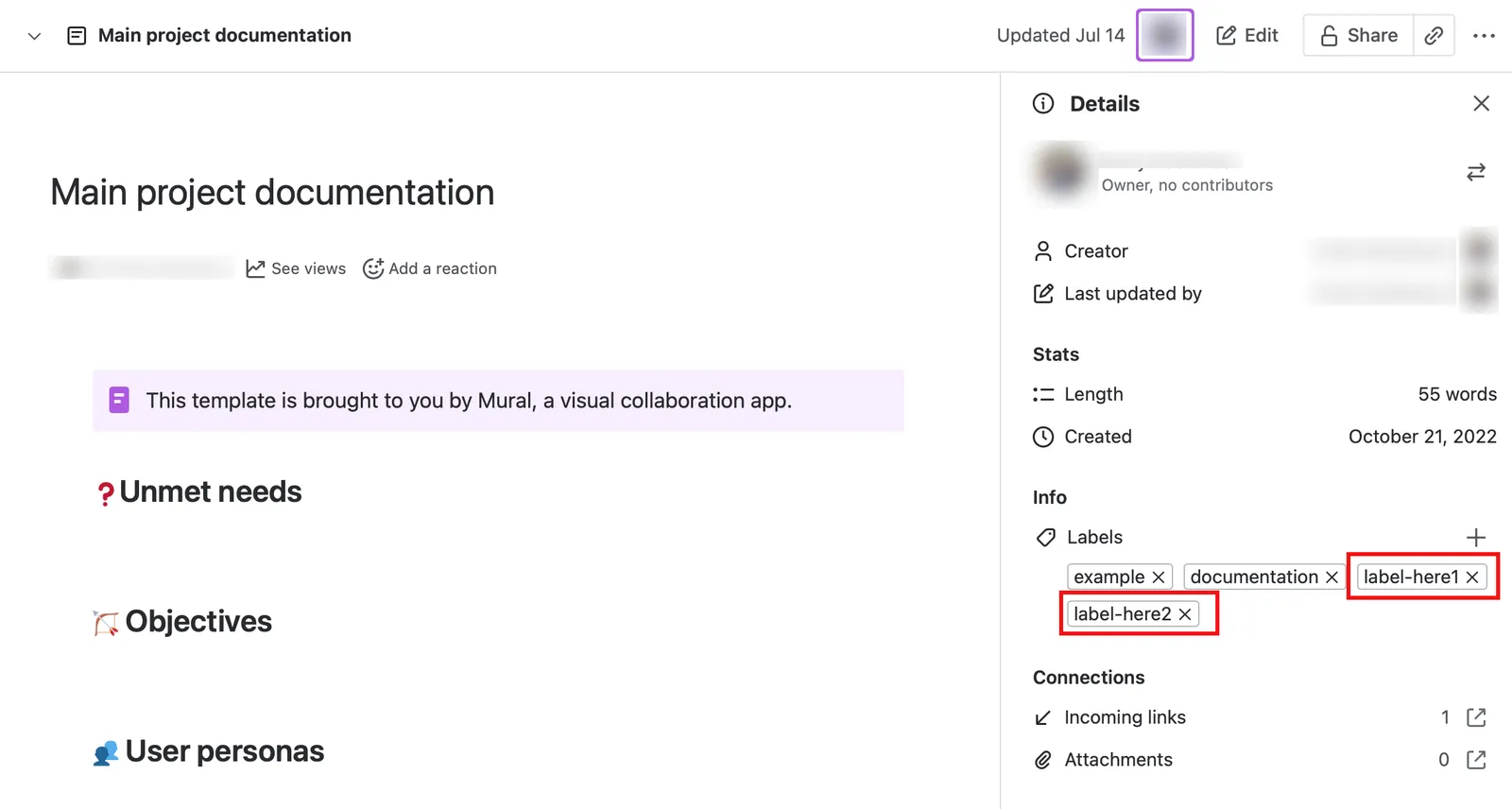The image size is (1512, 809).
Task: Click the Main project documentation page title
Action: (272, 193)
